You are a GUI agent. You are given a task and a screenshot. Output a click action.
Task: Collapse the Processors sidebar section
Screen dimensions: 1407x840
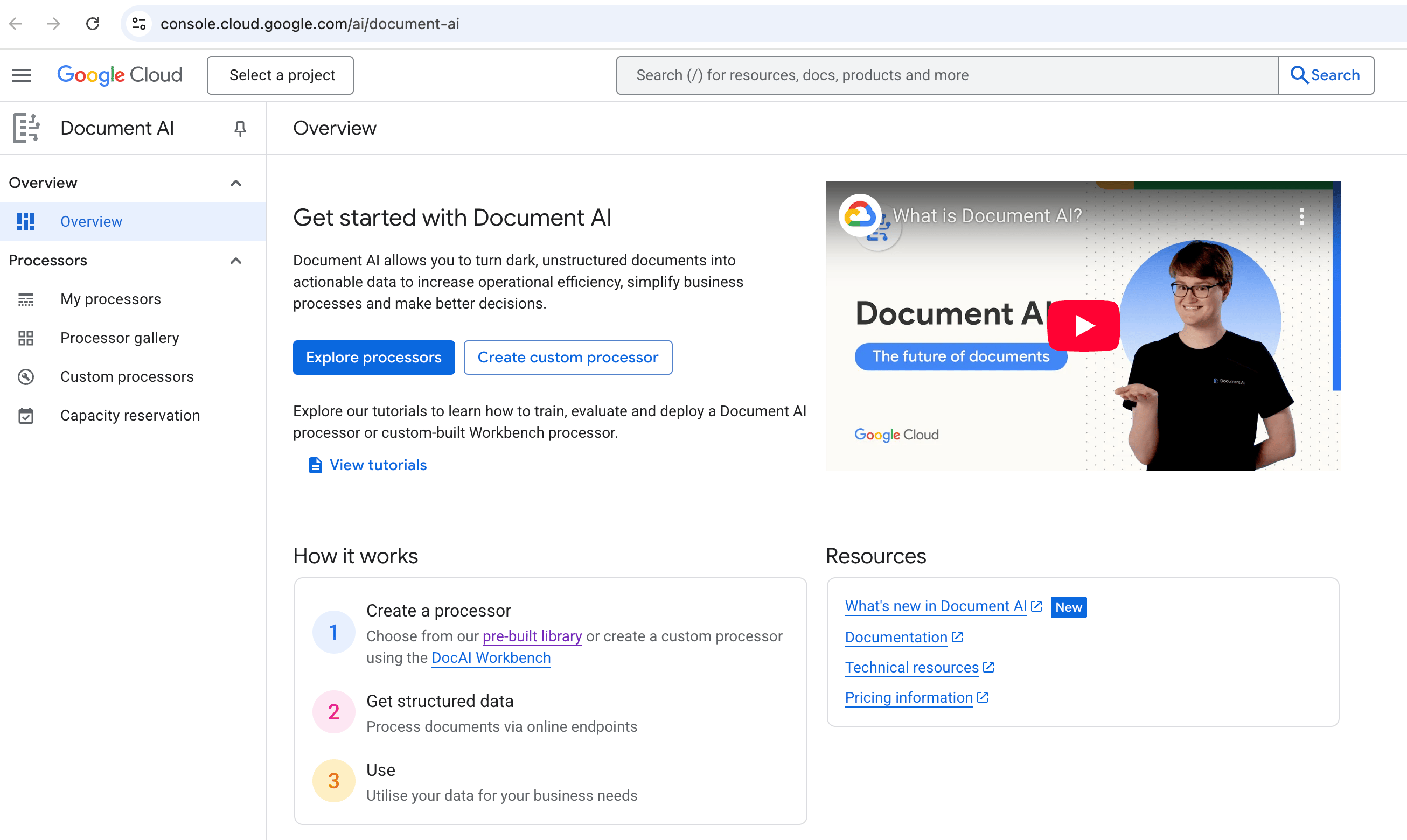pos(236,261)
